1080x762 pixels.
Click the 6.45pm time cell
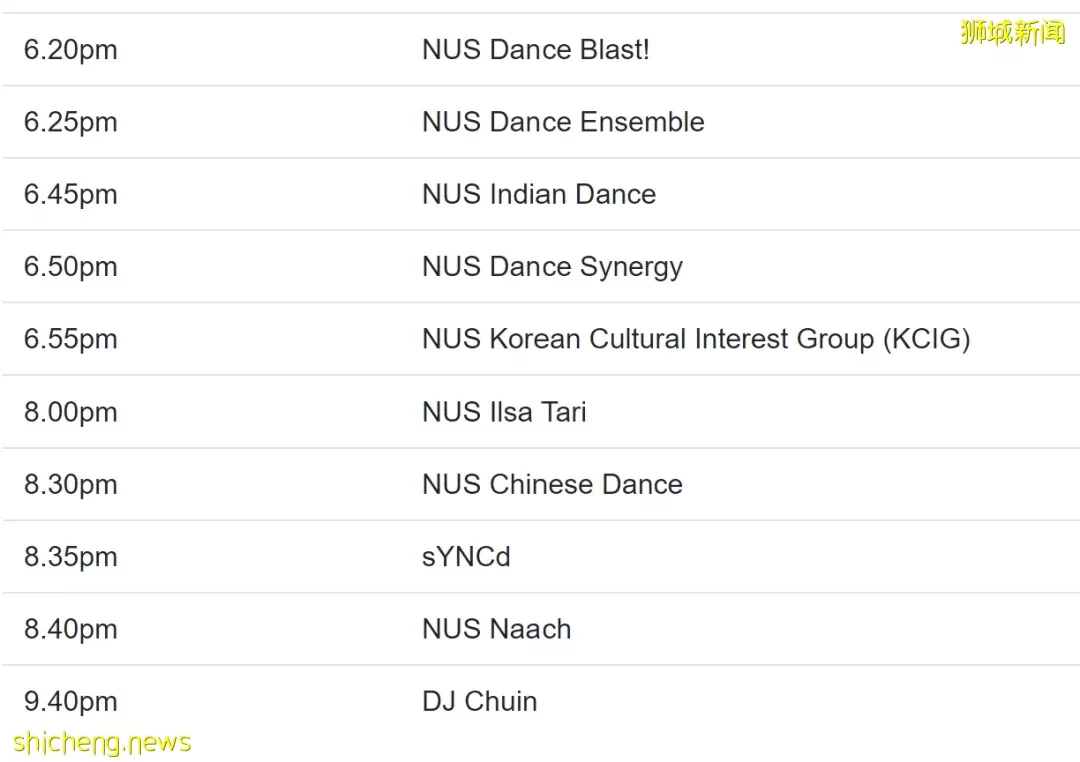[71, 194]
